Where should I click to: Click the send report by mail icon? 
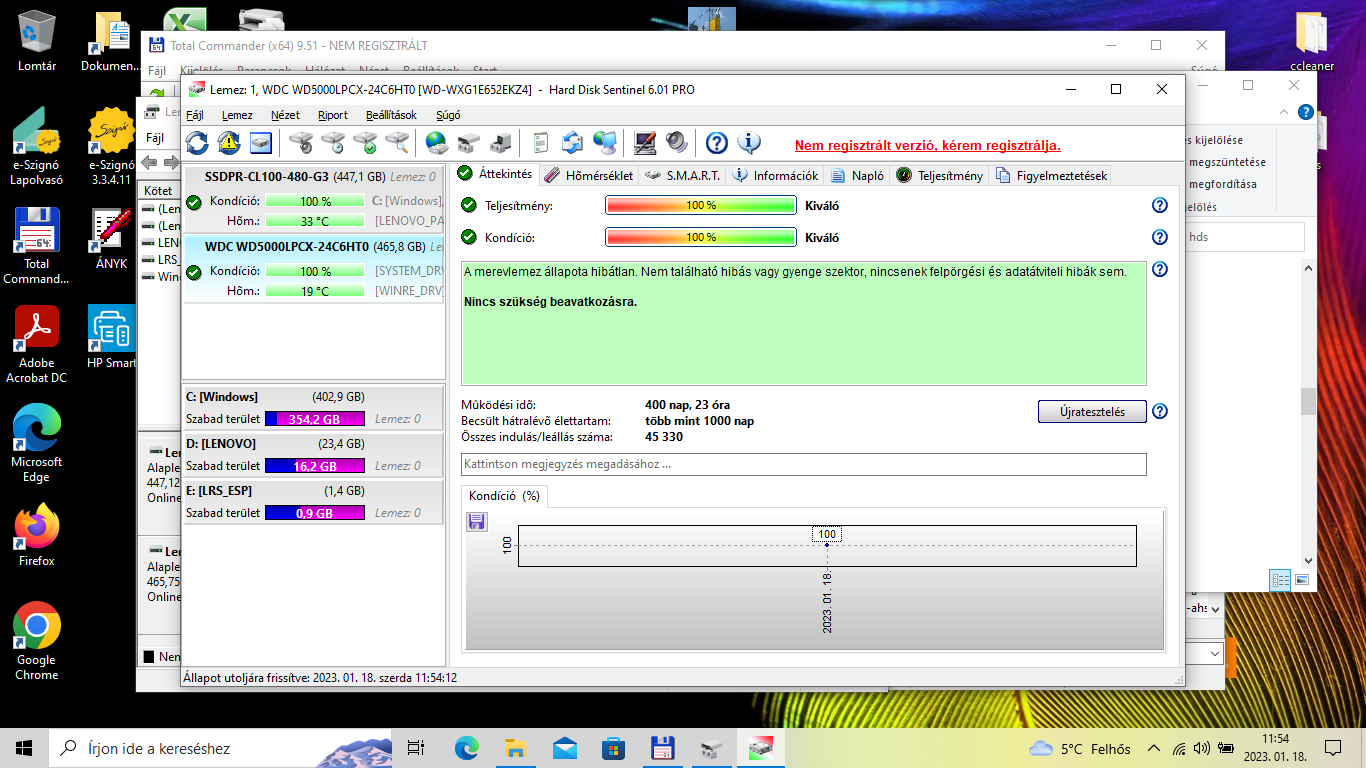pos(573,143)
